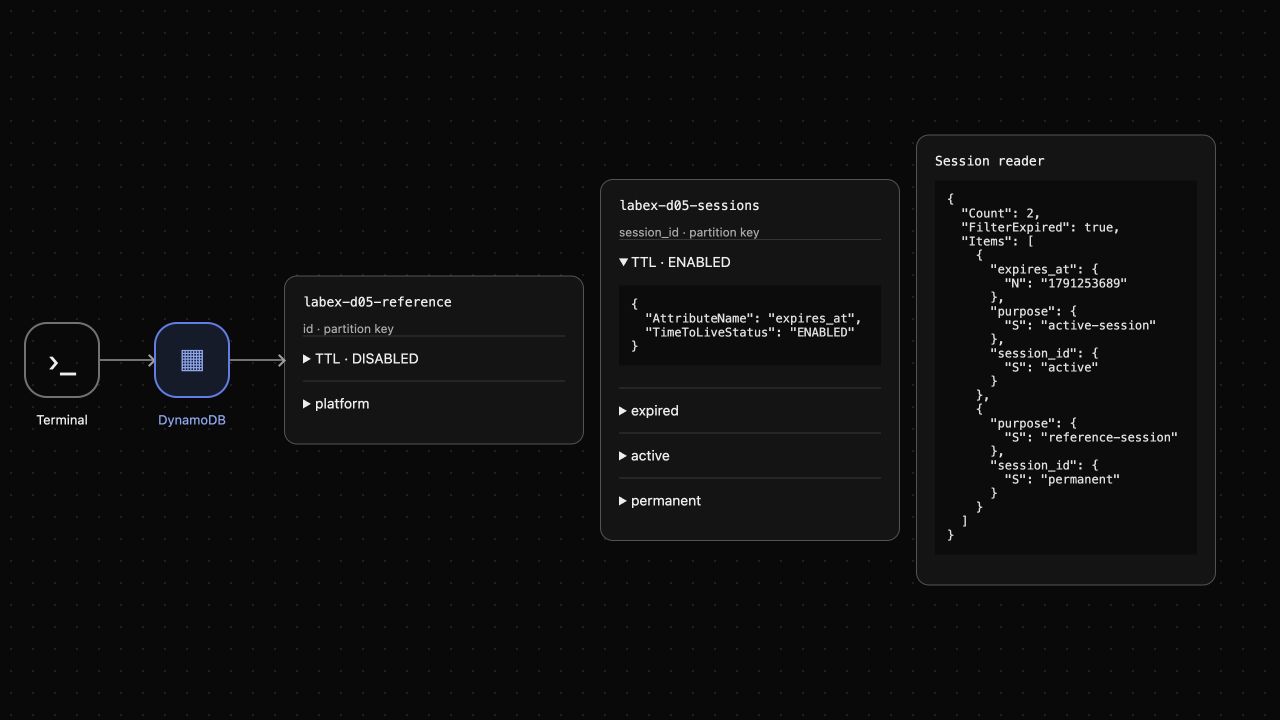Click the arrow from DynamoDB to reference table
This screenshot has height=720, width=1280.
tap(257, 360)
